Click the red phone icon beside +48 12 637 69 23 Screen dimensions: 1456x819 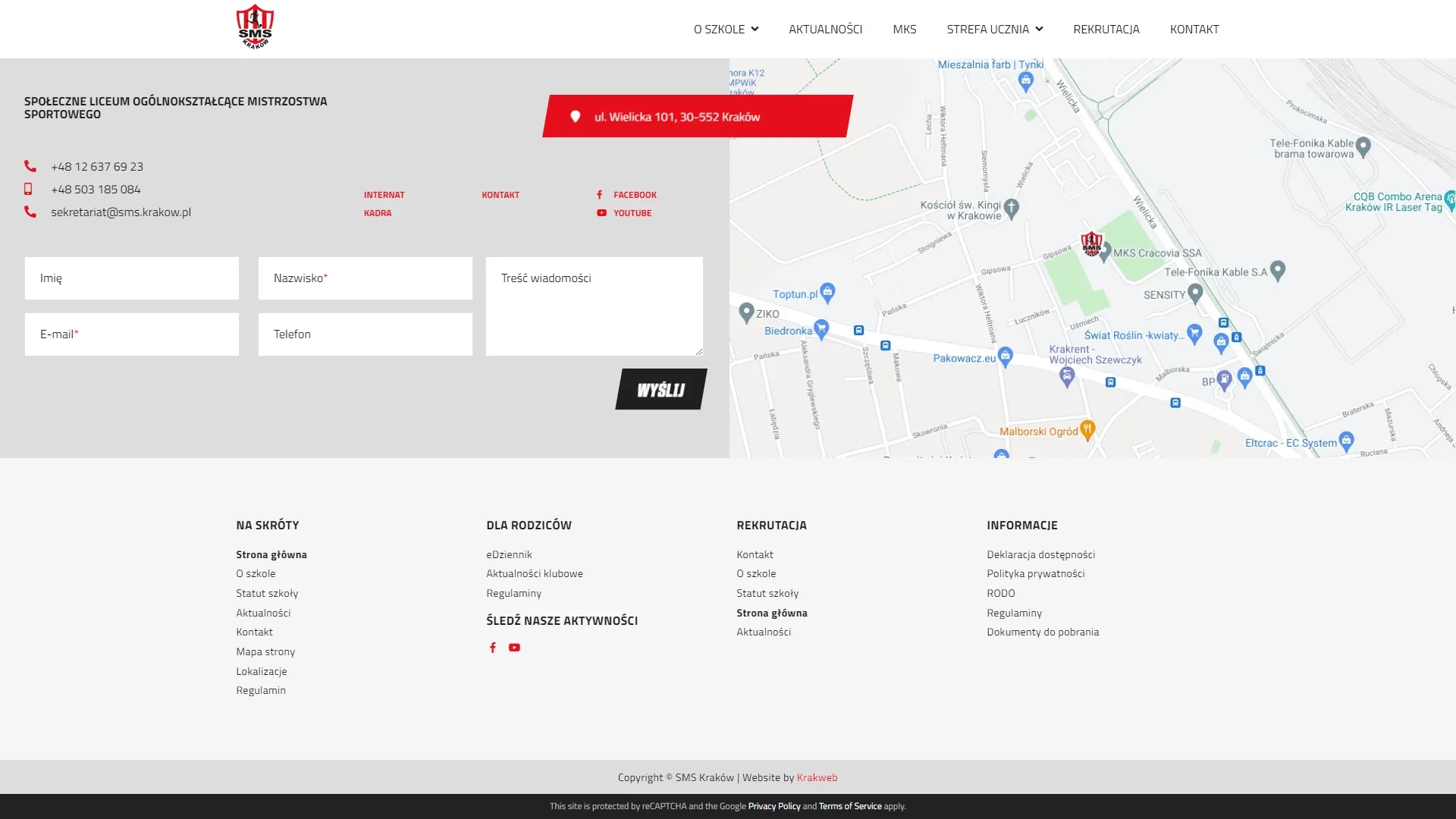point(30,166)
